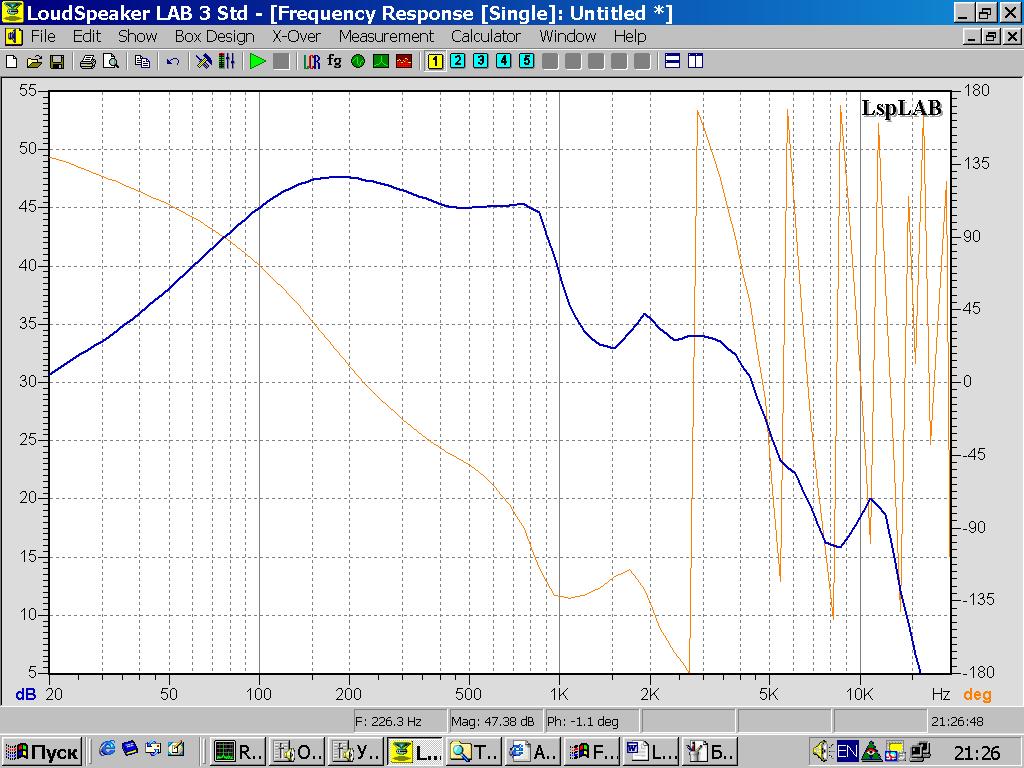Open Print Preview from the toolbar

(110, 61)
